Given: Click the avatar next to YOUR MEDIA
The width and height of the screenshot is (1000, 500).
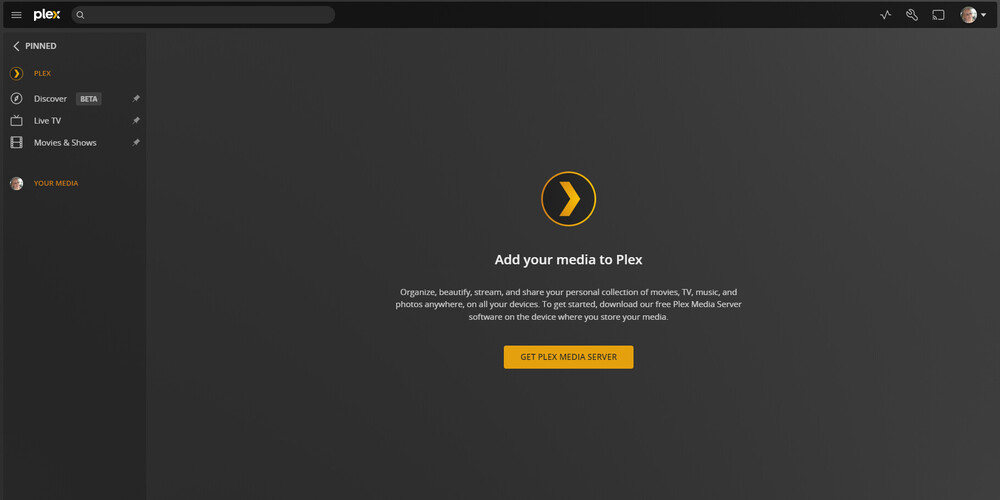Looking at the screenshot, I should 17,184.
